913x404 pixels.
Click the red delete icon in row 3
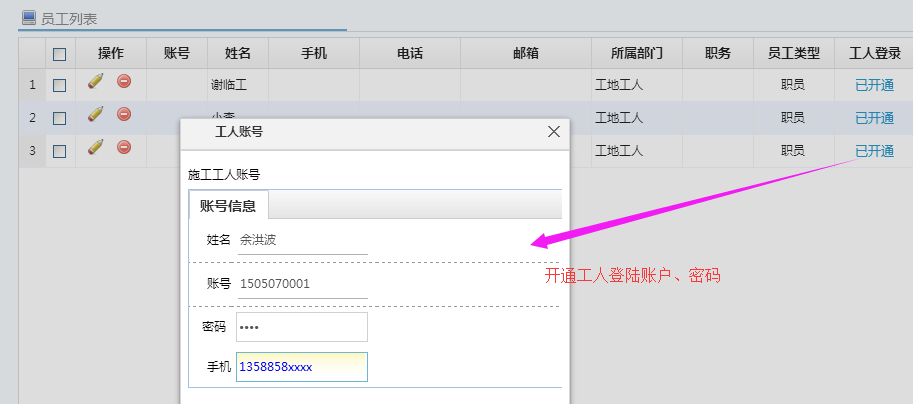[124, 148]
